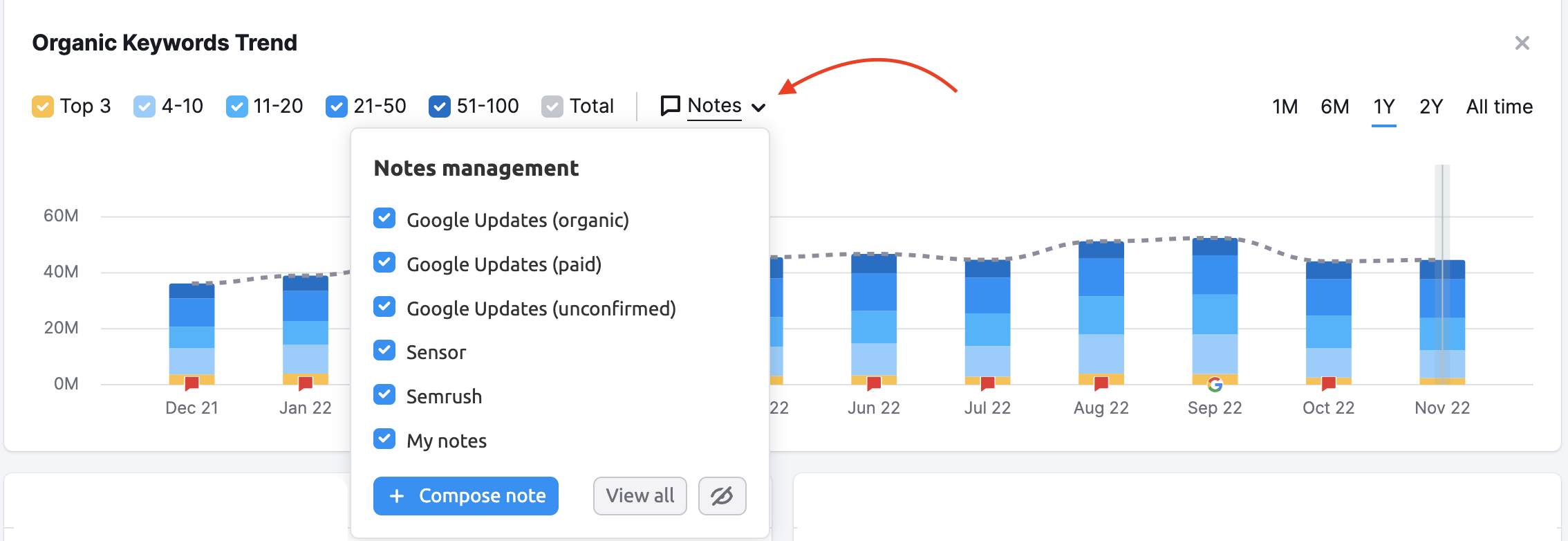1568x541 pixels.
Task: Uncheck Google Updates (organic) checkbox
Action: coord(384,219)
